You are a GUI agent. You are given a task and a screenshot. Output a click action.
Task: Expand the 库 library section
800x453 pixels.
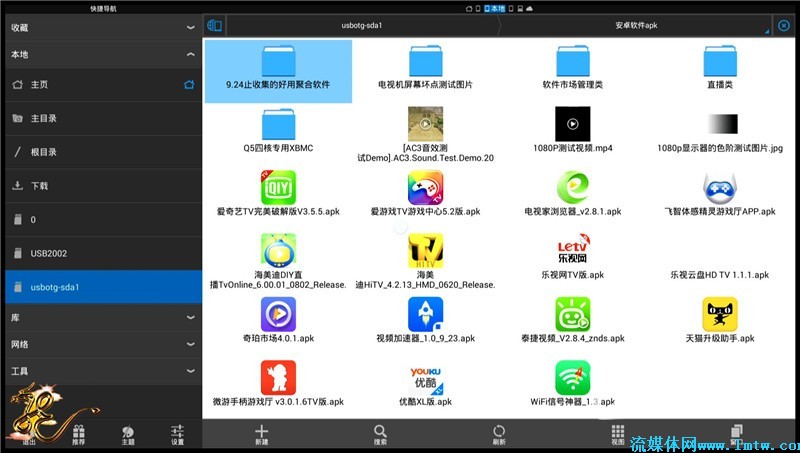coord(190,317)
